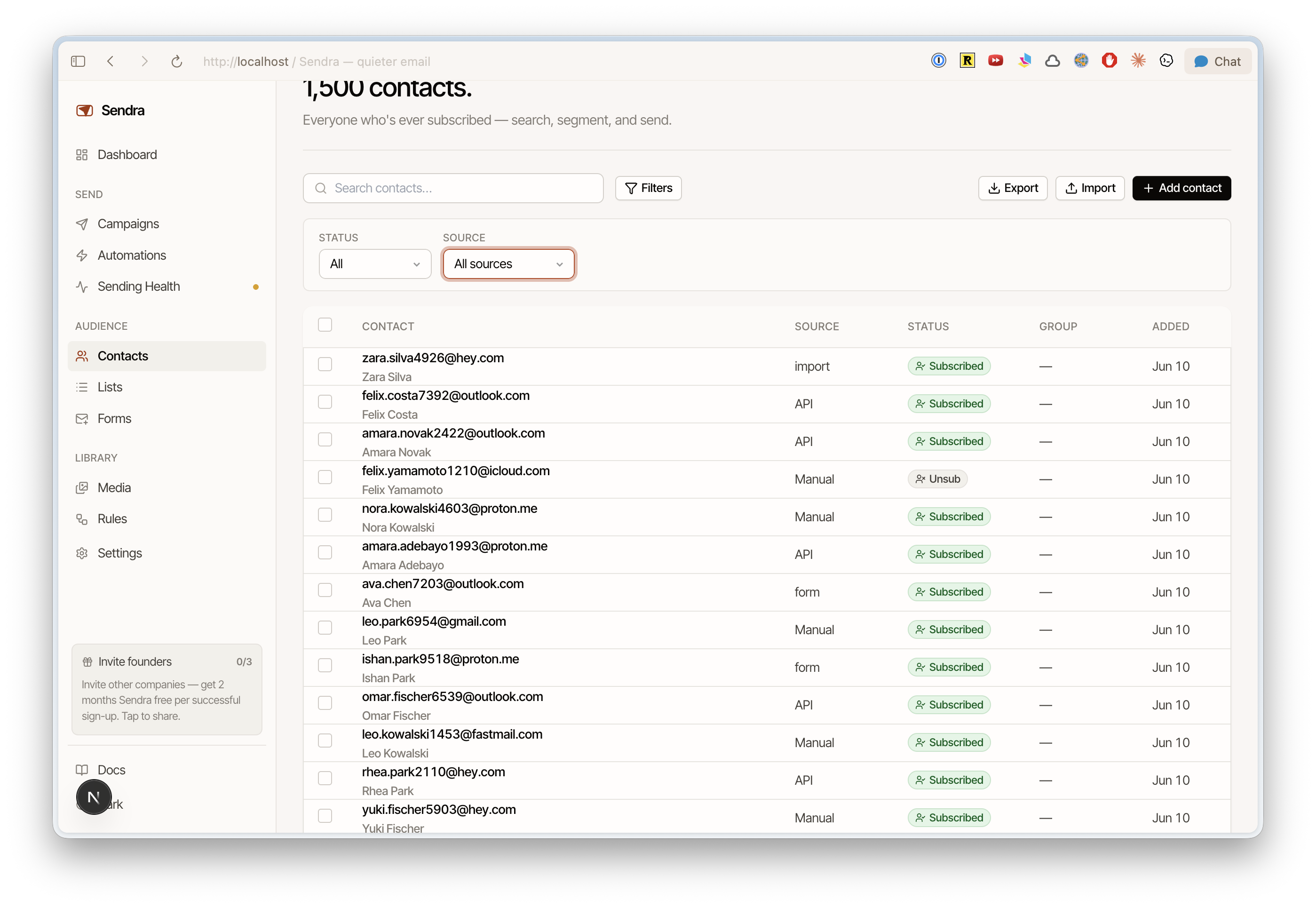Check the Leo Park row checkbox
This screenshot has width=1316, height=908.
click(x=325, y=628)
